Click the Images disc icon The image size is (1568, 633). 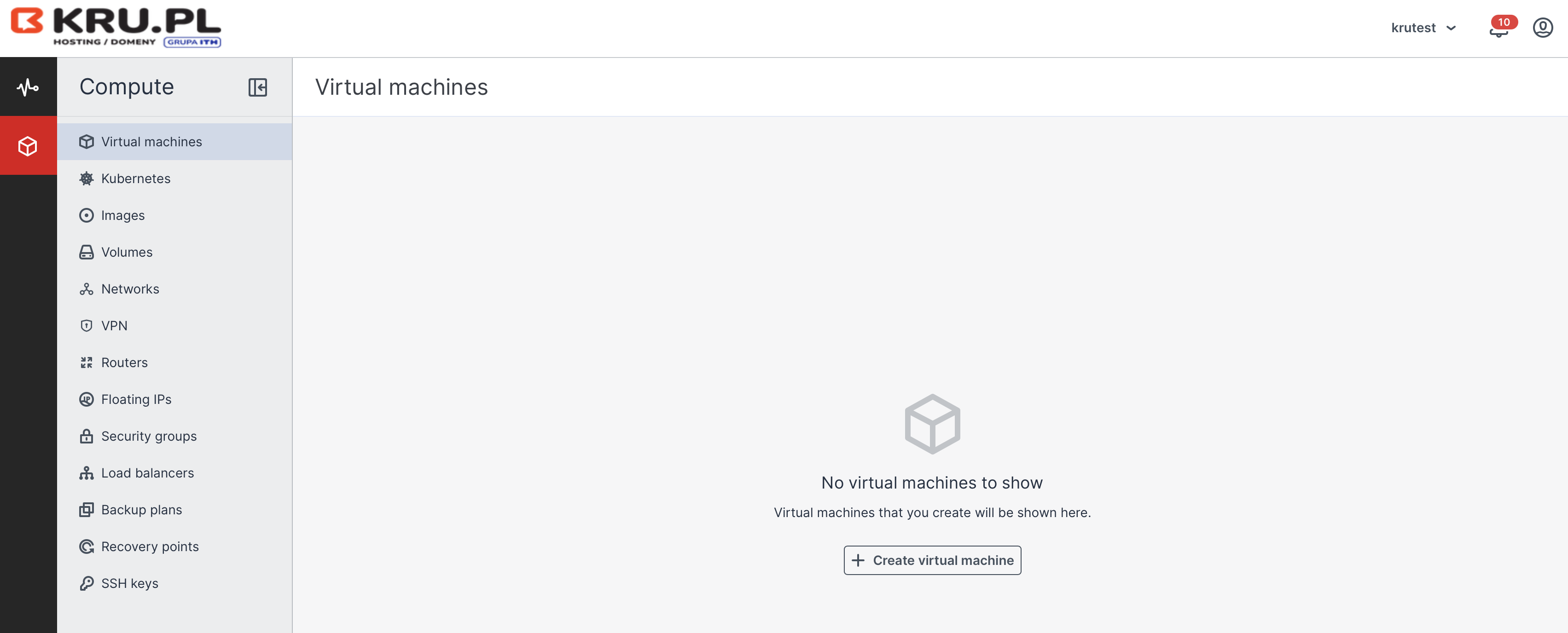[87, 215]
